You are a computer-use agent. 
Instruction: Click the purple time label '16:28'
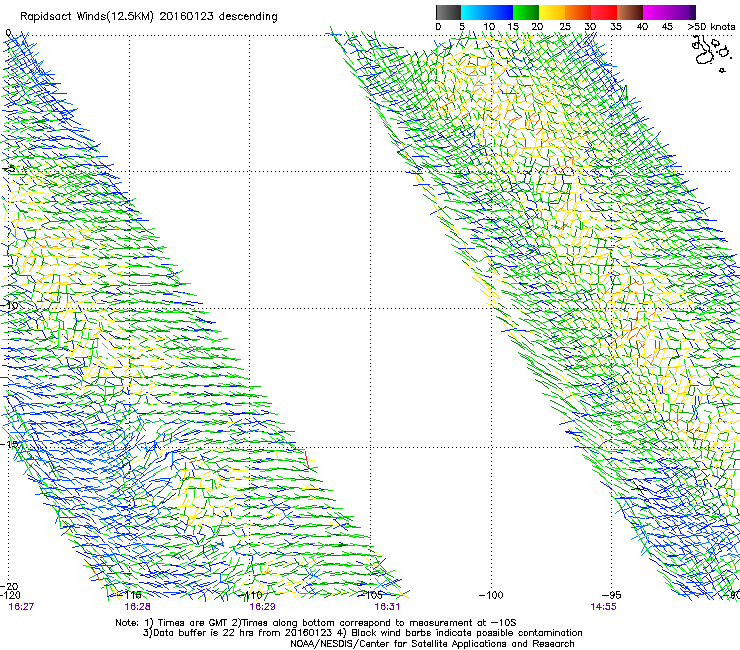(137, 607)
